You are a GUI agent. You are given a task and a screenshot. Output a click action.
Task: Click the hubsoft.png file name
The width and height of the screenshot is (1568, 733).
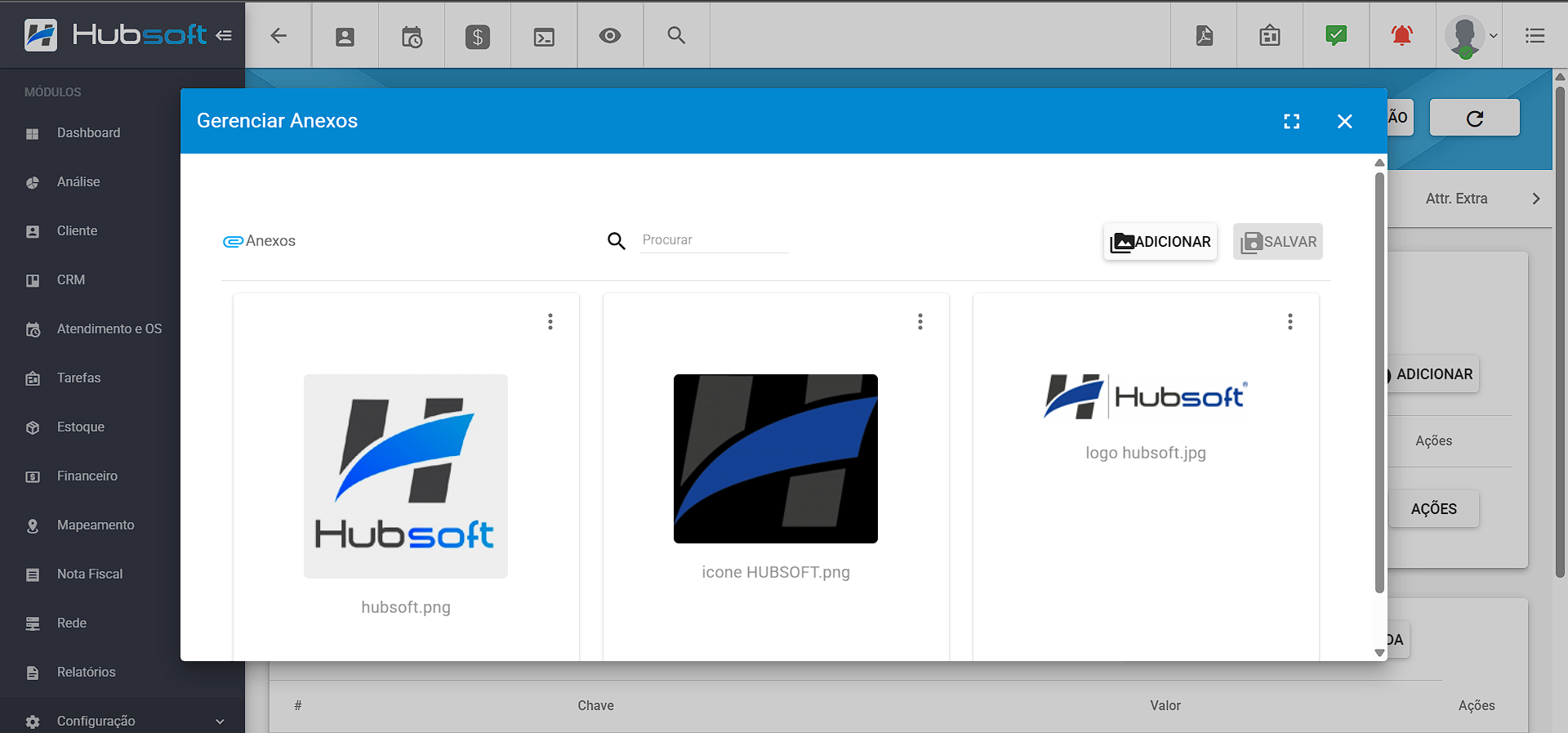point(406,607)
